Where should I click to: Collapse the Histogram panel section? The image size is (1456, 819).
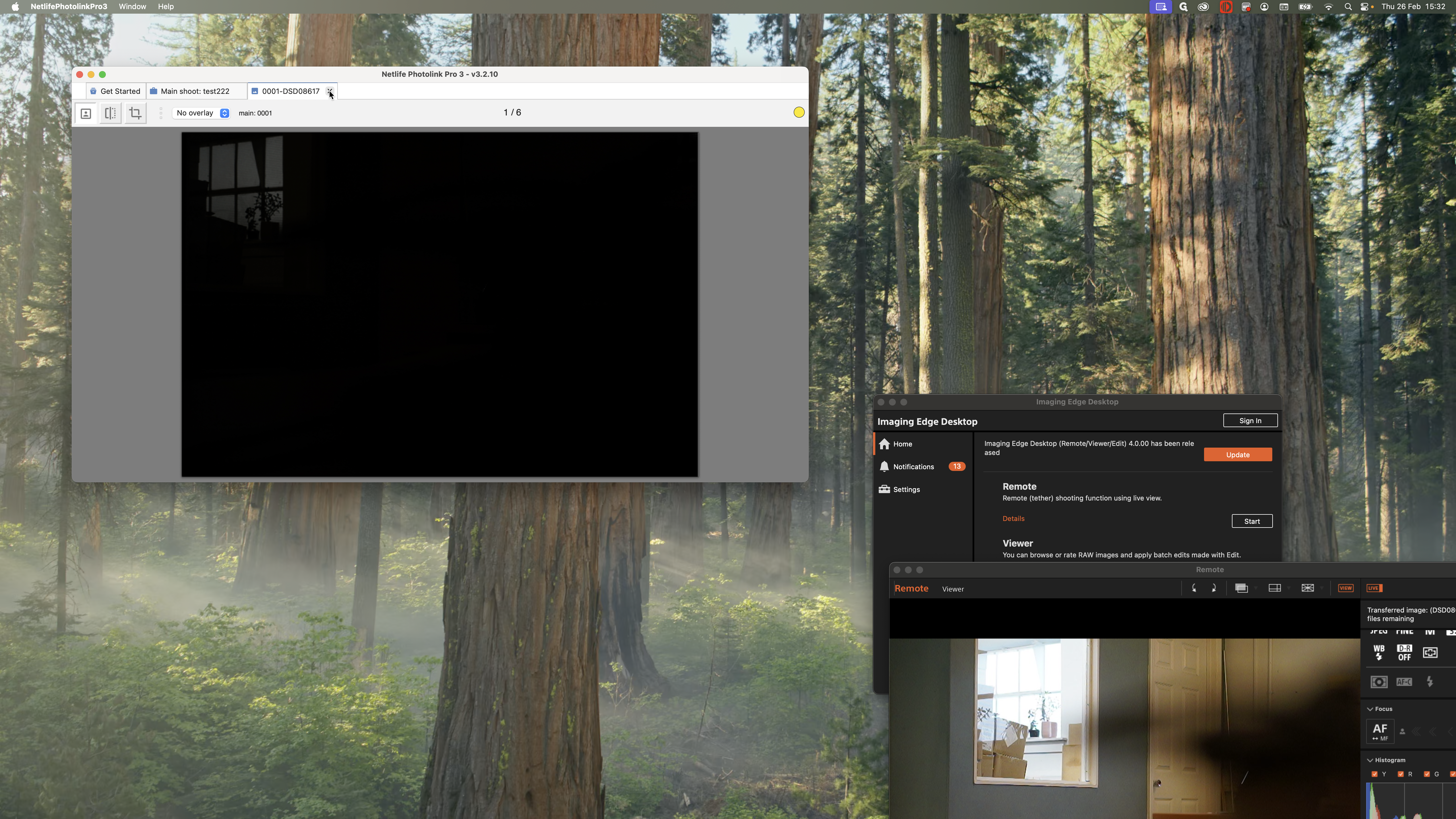click(1370, 760)
